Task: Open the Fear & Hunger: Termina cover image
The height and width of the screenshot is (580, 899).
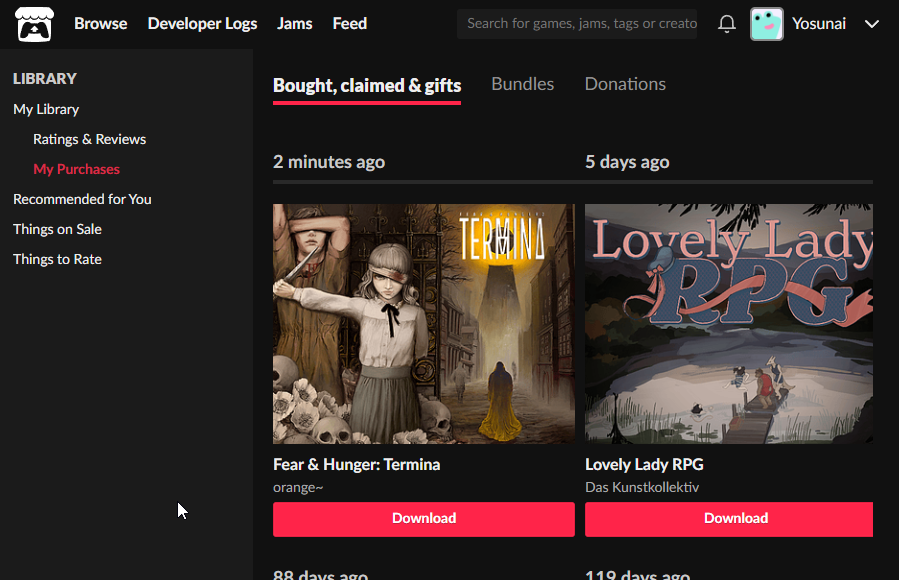Action: pos(424,324)
